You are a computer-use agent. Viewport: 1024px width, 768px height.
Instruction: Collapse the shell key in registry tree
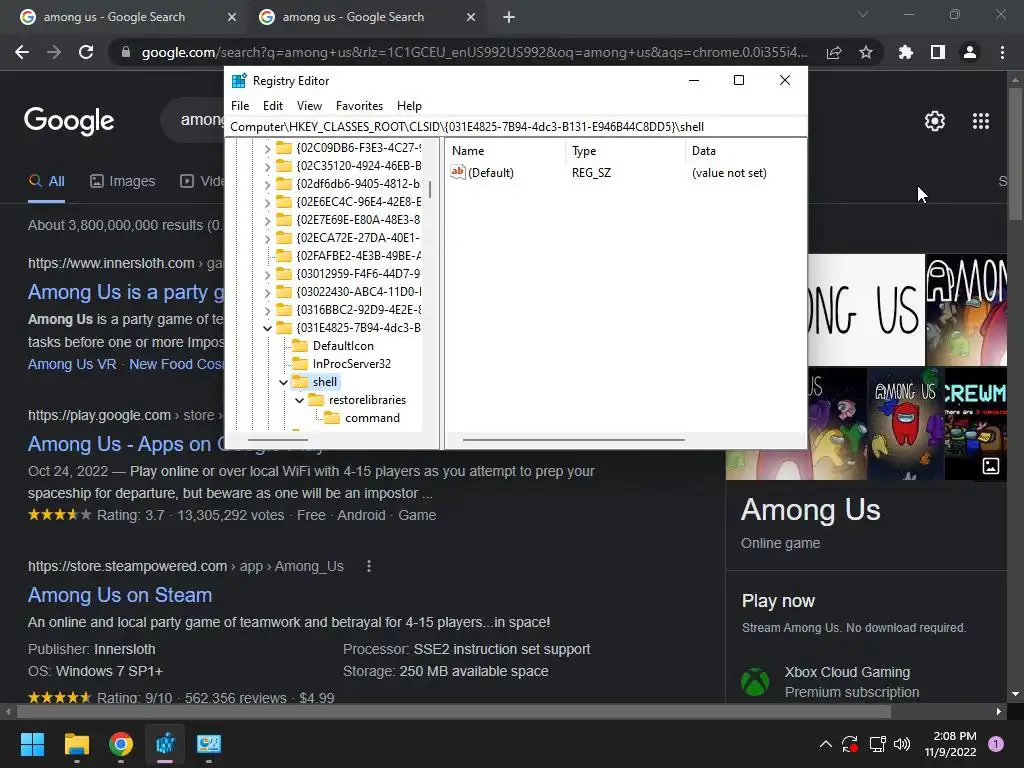[283, 382]
